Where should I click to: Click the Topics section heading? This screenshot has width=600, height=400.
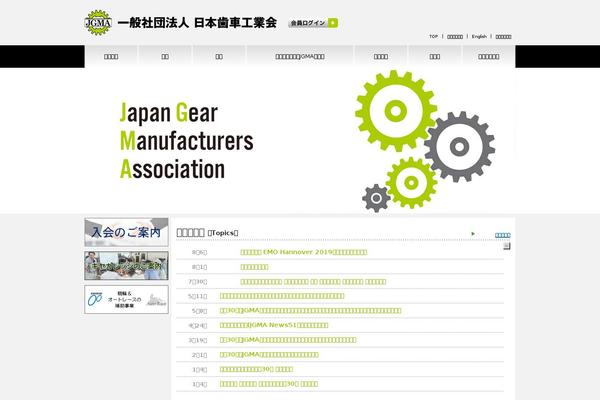click(207, 232)
